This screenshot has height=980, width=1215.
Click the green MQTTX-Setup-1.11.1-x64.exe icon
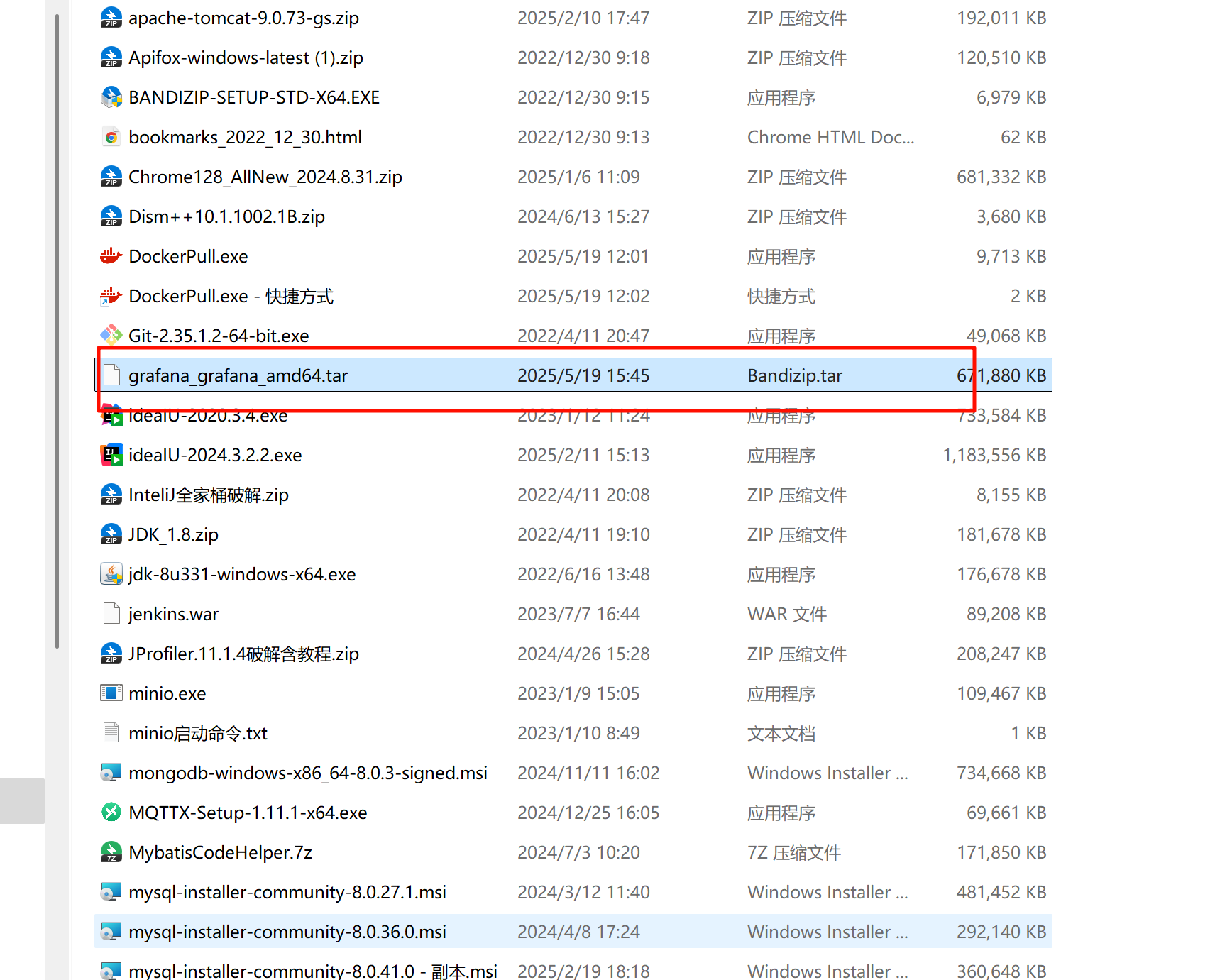coord(111,812)
